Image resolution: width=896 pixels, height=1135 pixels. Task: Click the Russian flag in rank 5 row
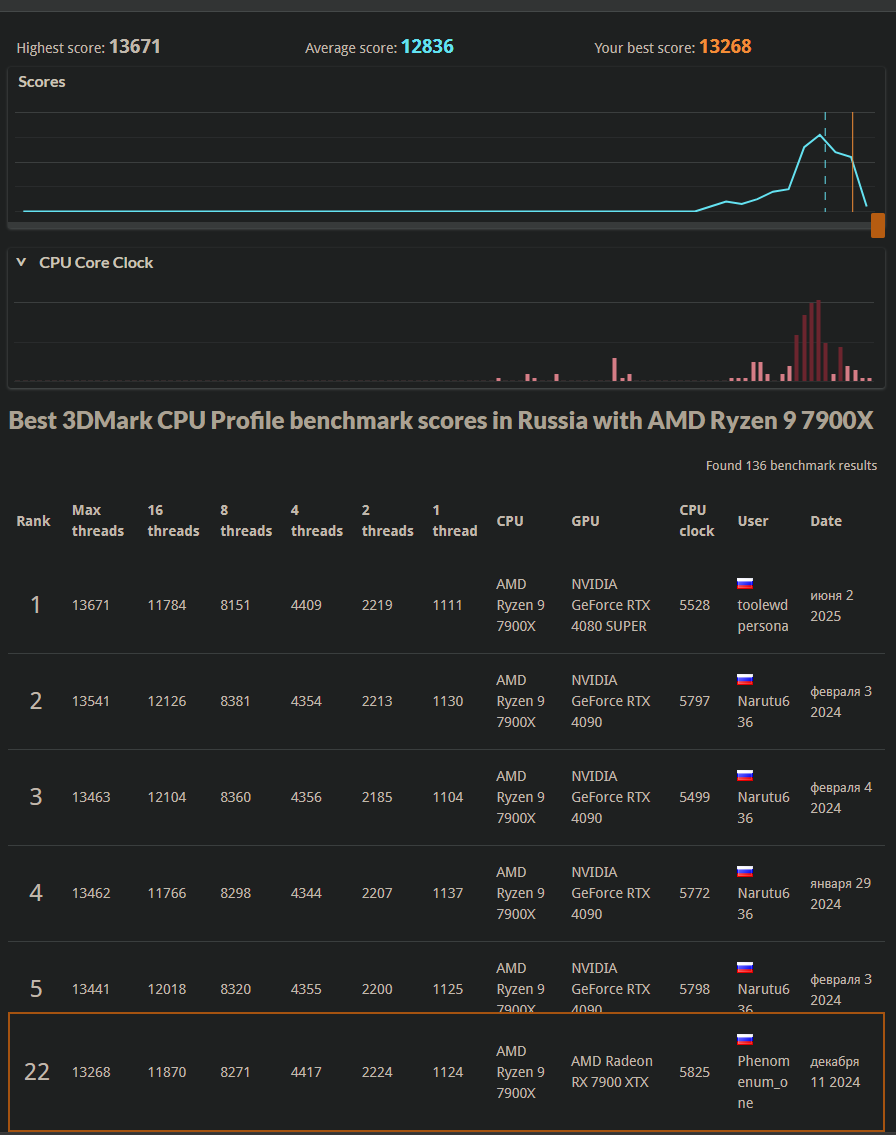tap(745, 967)
